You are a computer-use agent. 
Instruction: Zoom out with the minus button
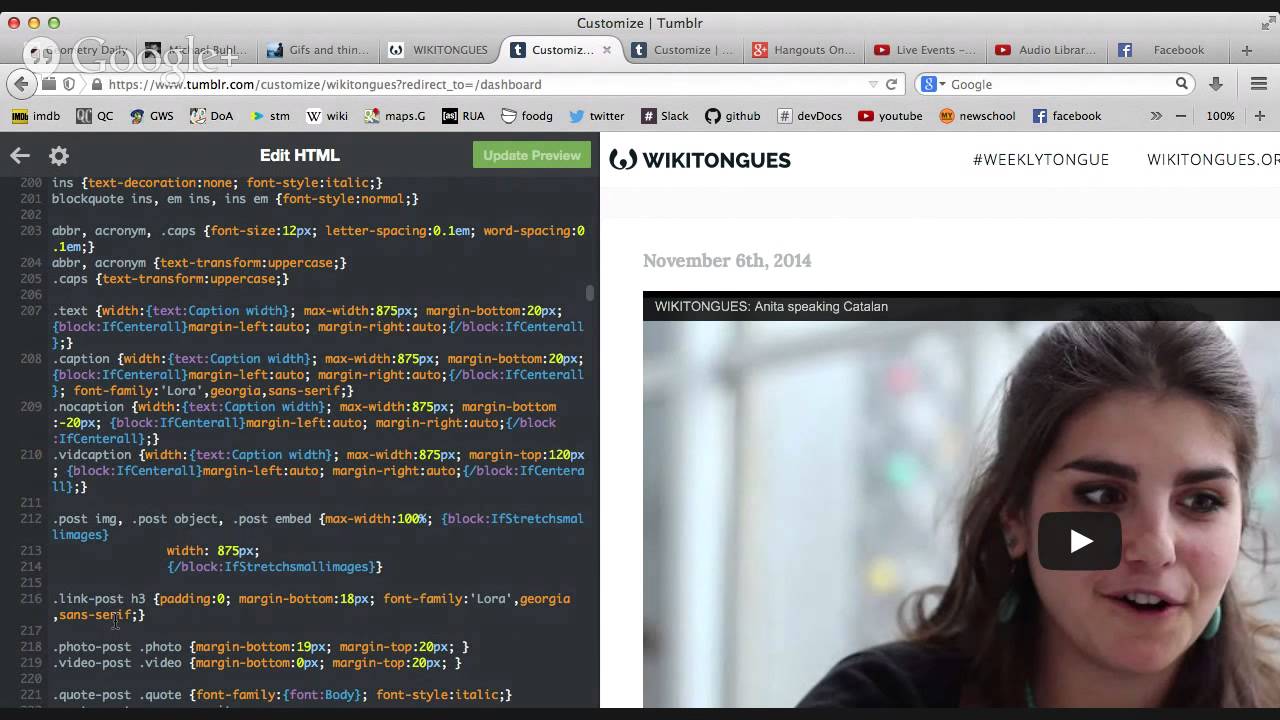pyautogui.click(x=1181, y=116)
